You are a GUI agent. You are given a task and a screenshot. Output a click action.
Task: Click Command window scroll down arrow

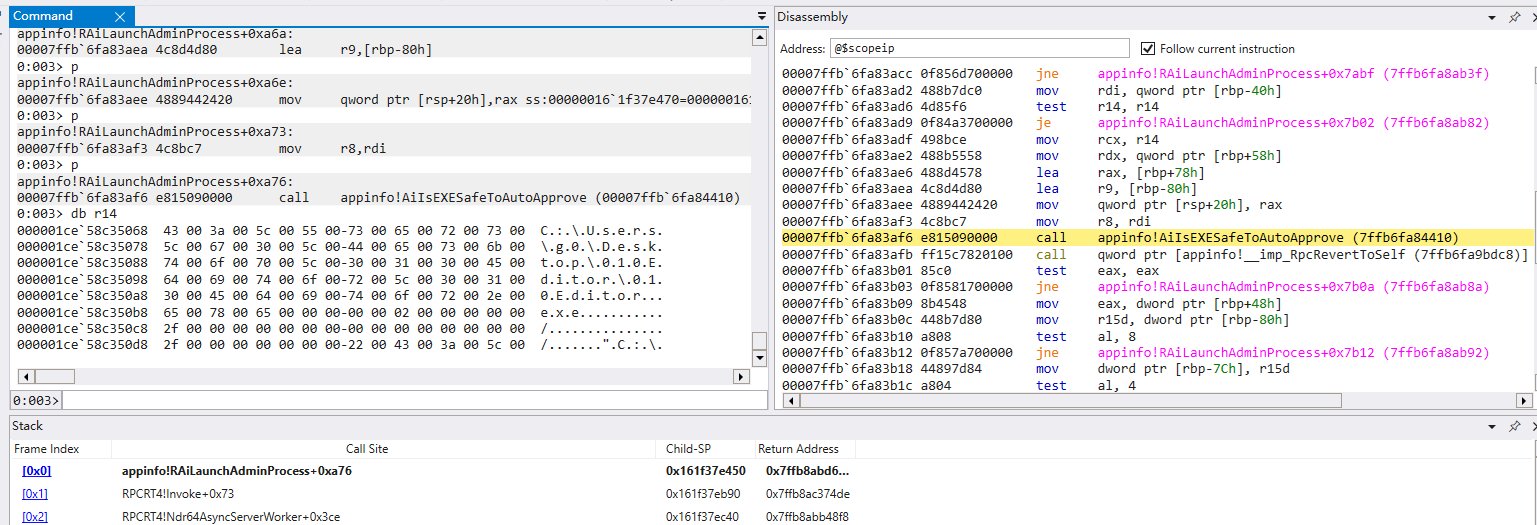pyautogui.click(x=759, y=358)
